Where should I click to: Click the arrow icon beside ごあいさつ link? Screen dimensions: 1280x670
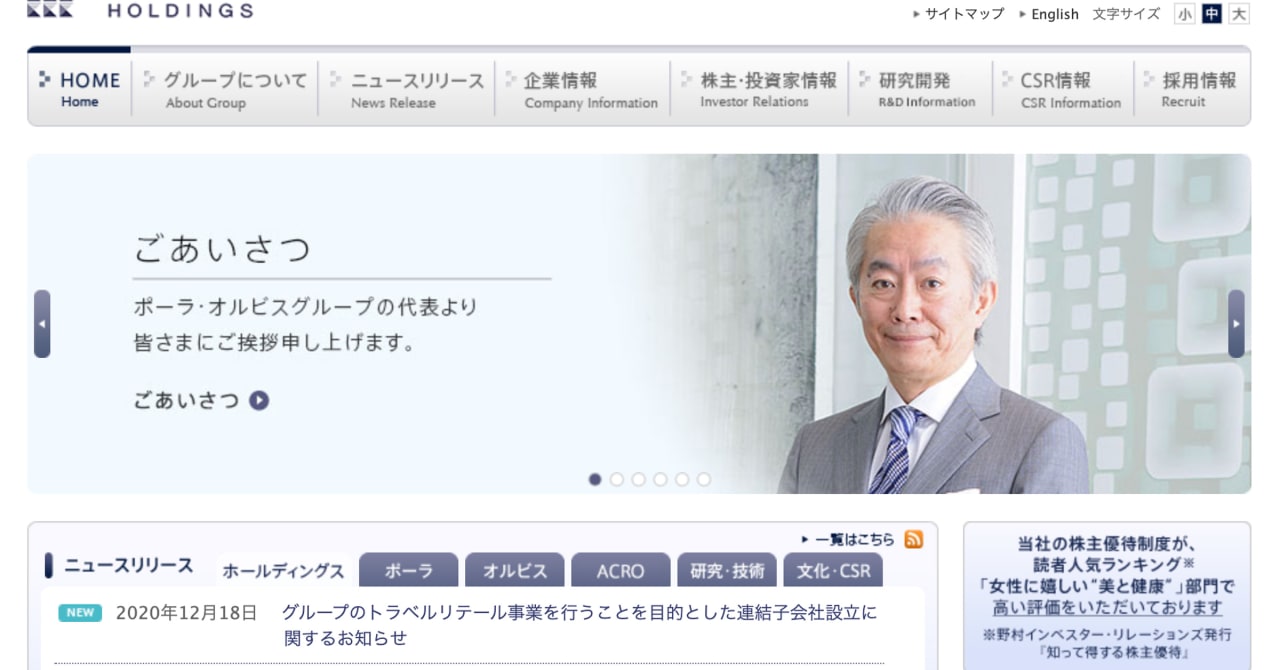tap(259, 401)
